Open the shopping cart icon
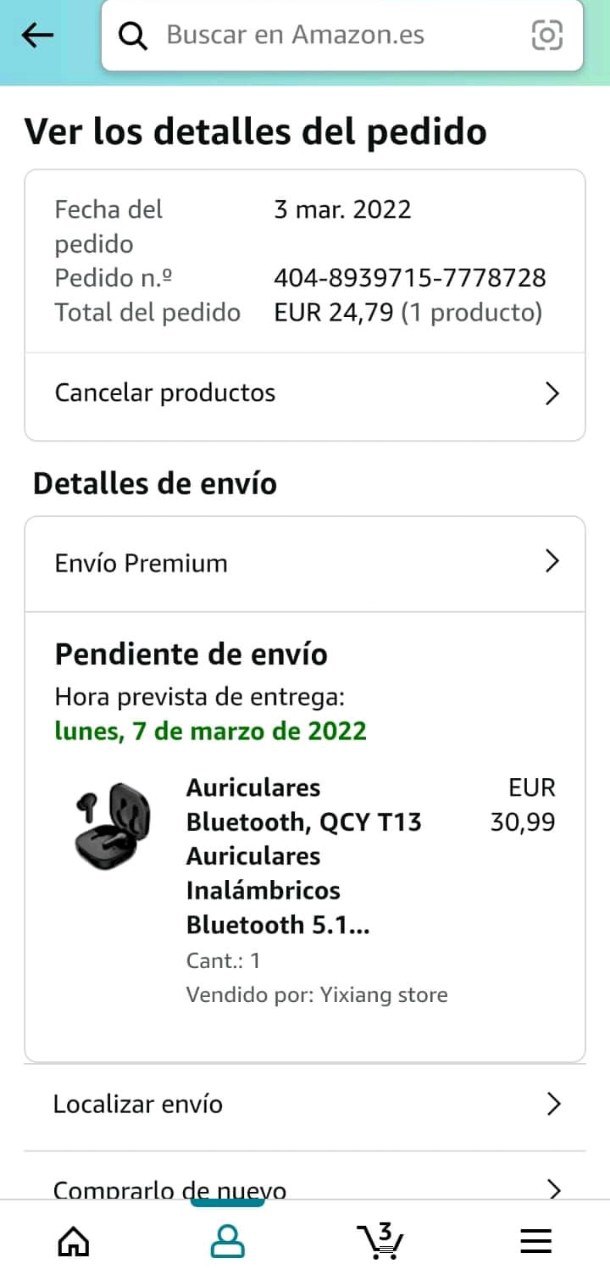This screenshot has width=610, height=1280. click(x=380, y=1240)
